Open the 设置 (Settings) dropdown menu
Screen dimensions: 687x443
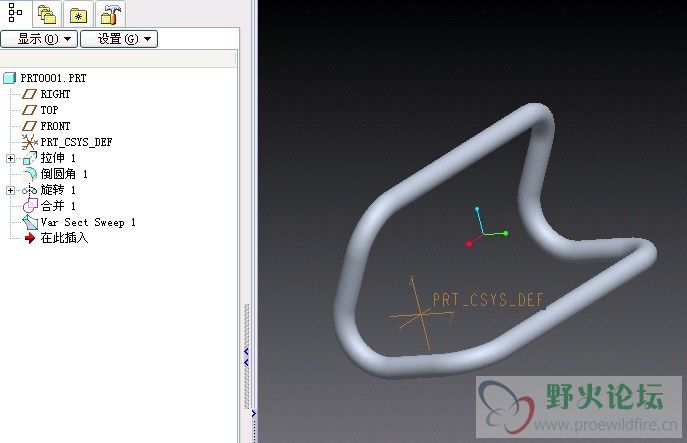(x=119, y=39)
